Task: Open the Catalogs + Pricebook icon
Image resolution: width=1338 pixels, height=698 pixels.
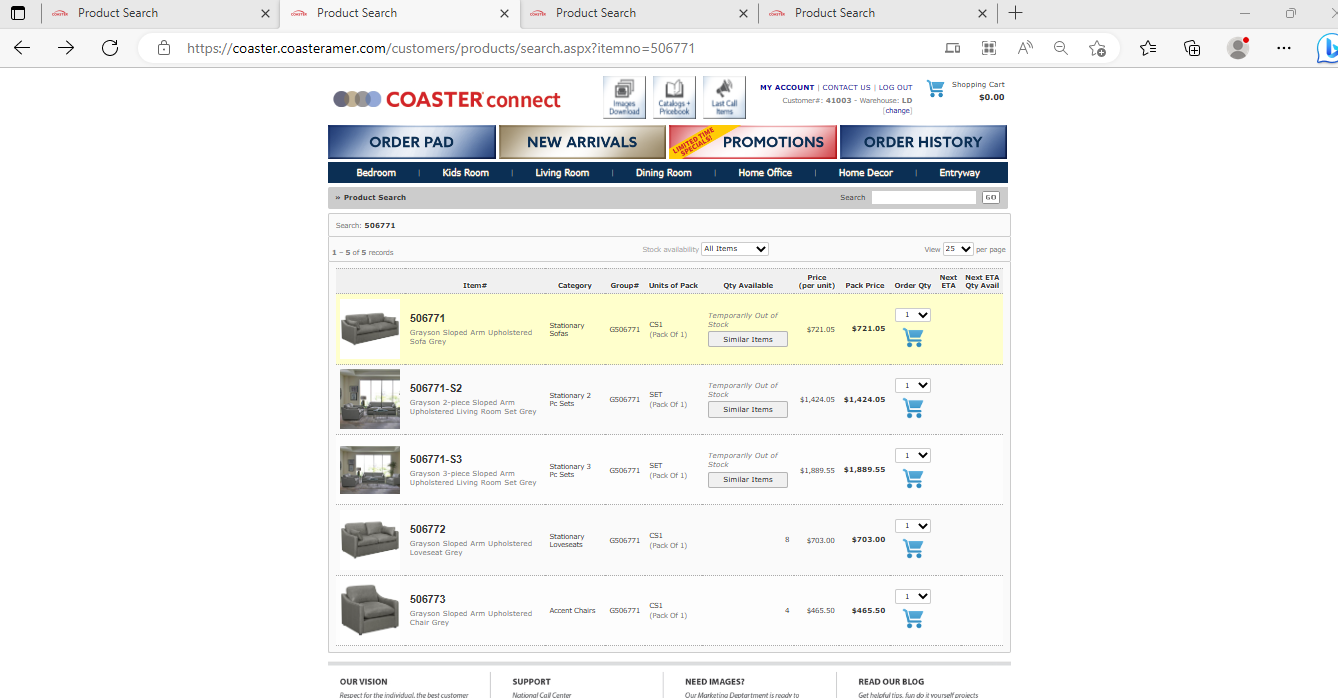Action: click(674, 97)
